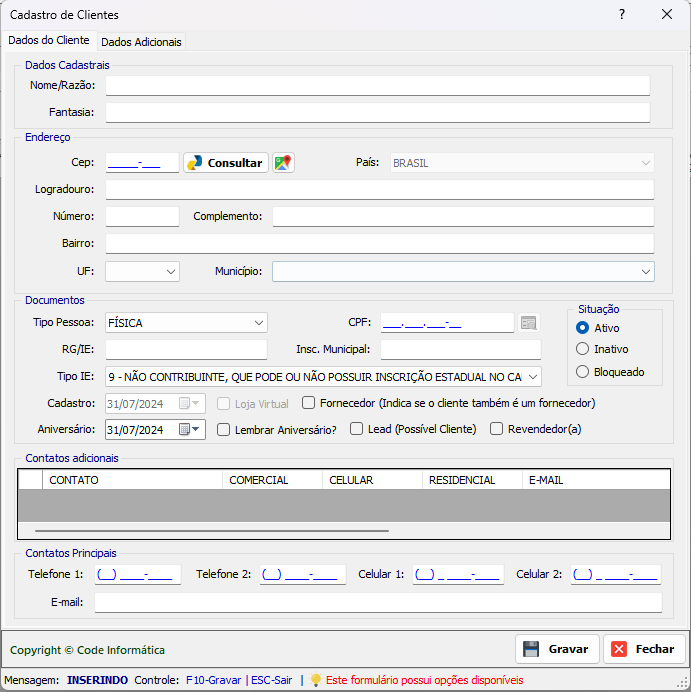691x692 pixels.
Task: Enable Fornecedor checkbox
Action: [x=308, y=403]
